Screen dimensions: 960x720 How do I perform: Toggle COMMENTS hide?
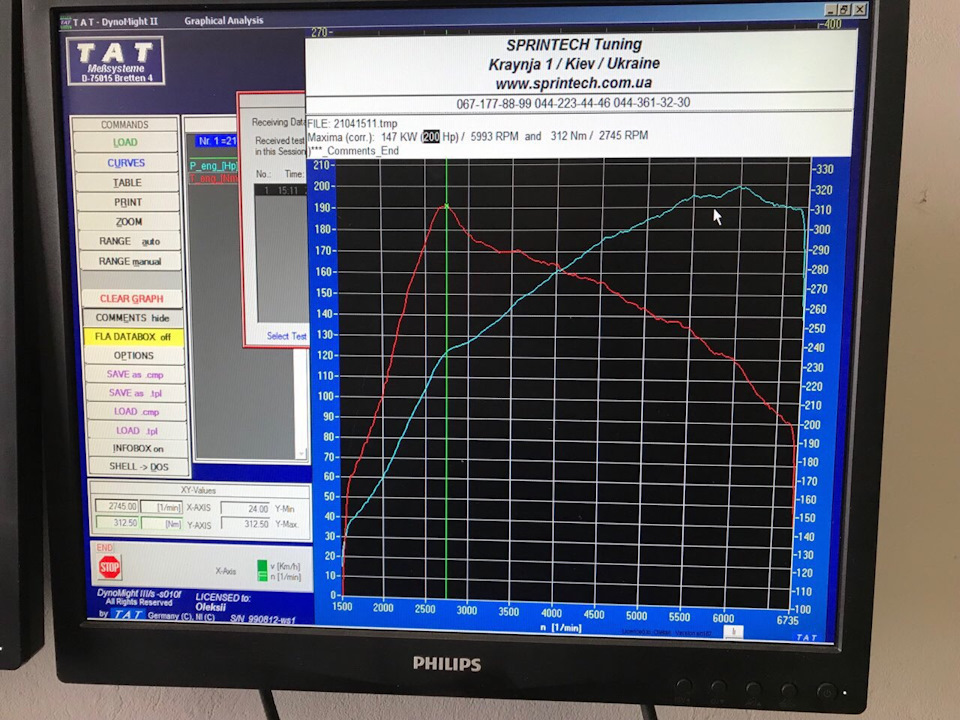point(132,318)
